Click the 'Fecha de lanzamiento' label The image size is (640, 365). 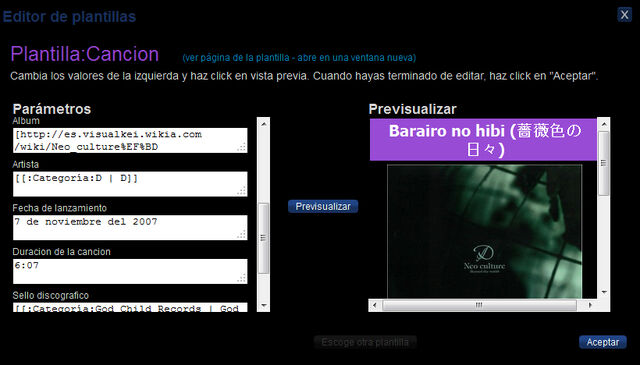click(x=60, y=208)
